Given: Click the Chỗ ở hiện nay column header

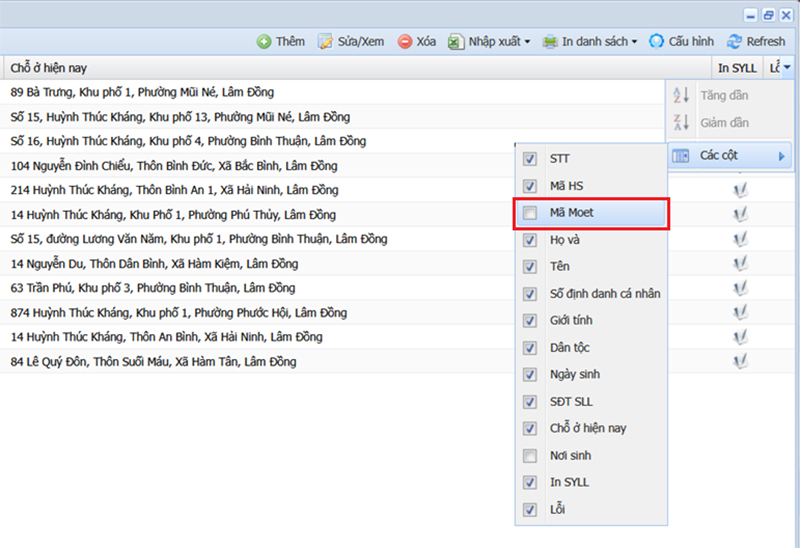Looking at the screenshot, I should 356,68.
